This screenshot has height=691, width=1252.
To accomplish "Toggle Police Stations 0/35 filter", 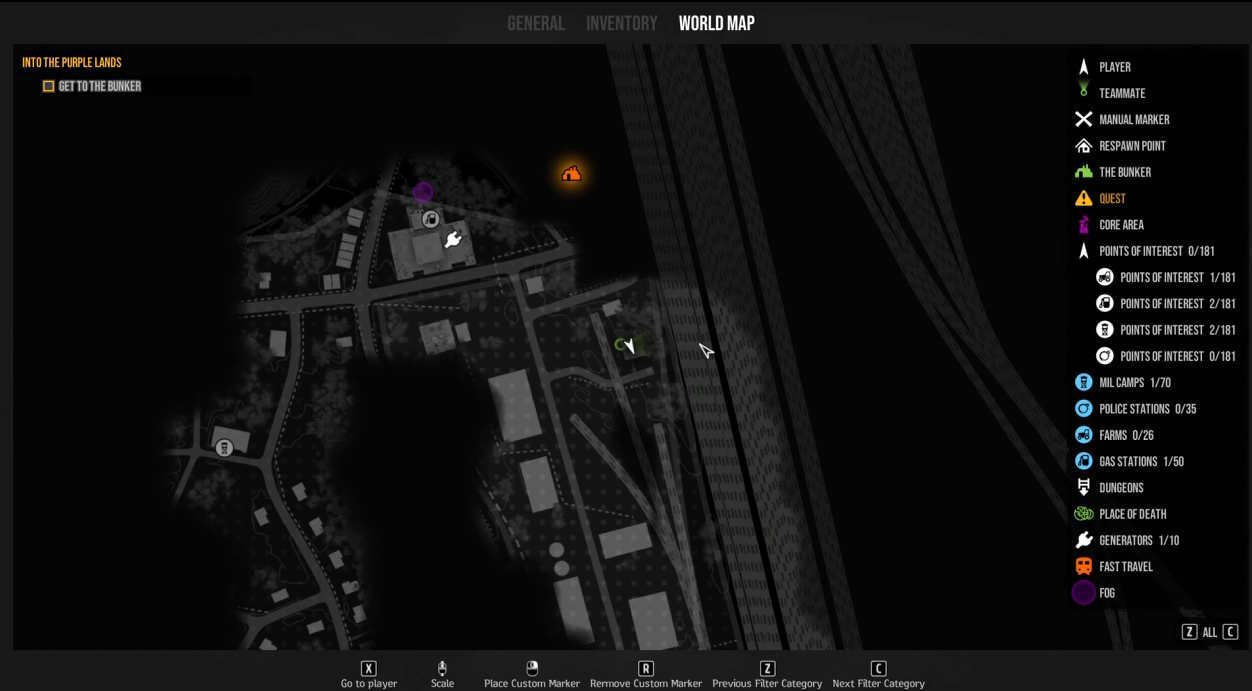I will tap(1133, 409).
